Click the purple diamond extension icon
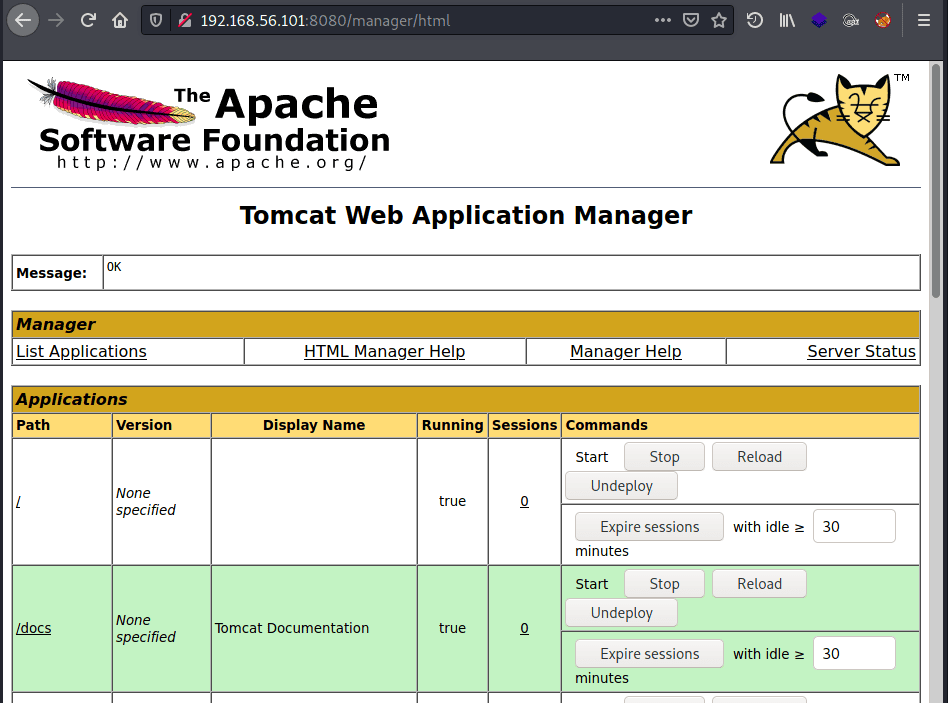The width and height of the screenshot is (948, 703). pos(819,21)
